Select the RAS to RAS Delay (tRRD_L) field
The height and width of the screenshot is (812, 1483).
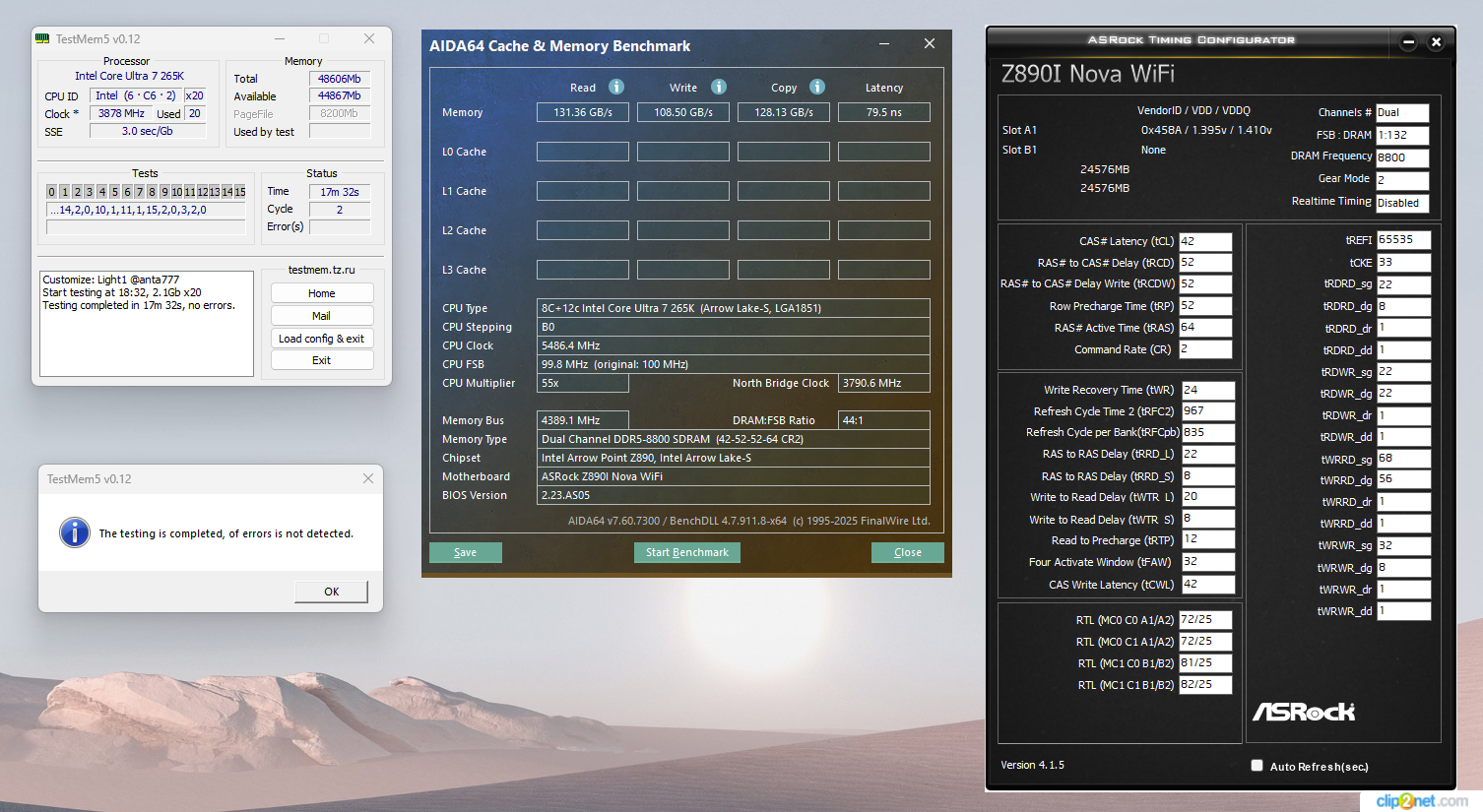click(1208, 454)
